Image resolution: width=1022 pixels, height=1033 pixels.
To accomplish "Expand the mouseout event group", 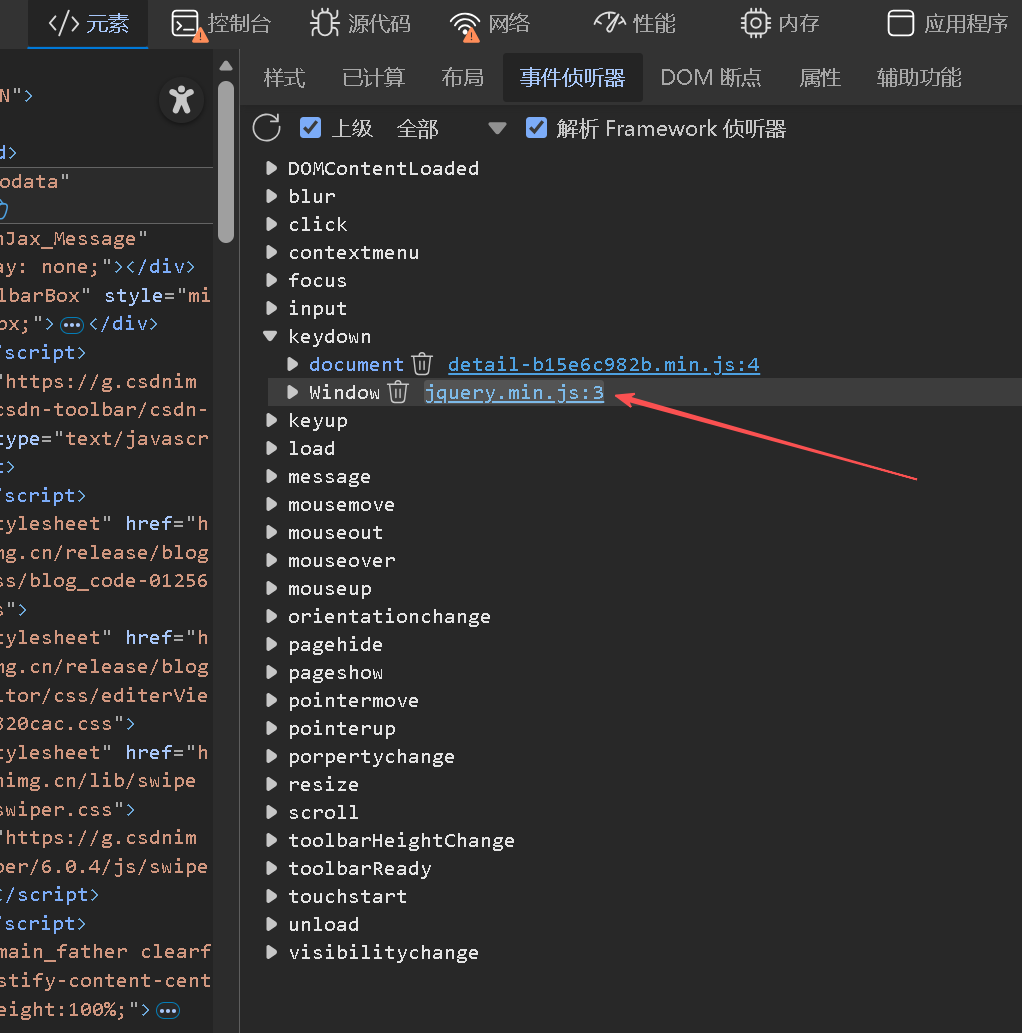I will click(271, 532).
